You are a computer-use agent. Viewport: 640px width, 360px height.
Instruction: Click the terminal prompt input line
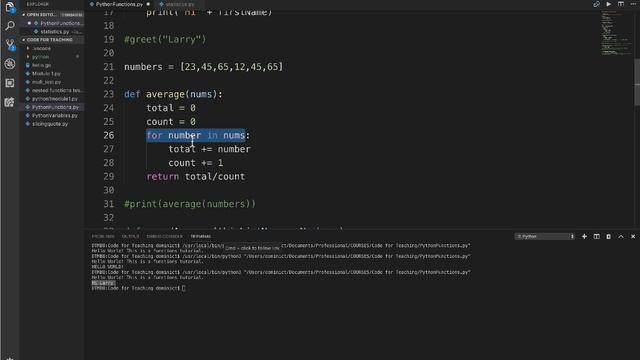point(138,288)
